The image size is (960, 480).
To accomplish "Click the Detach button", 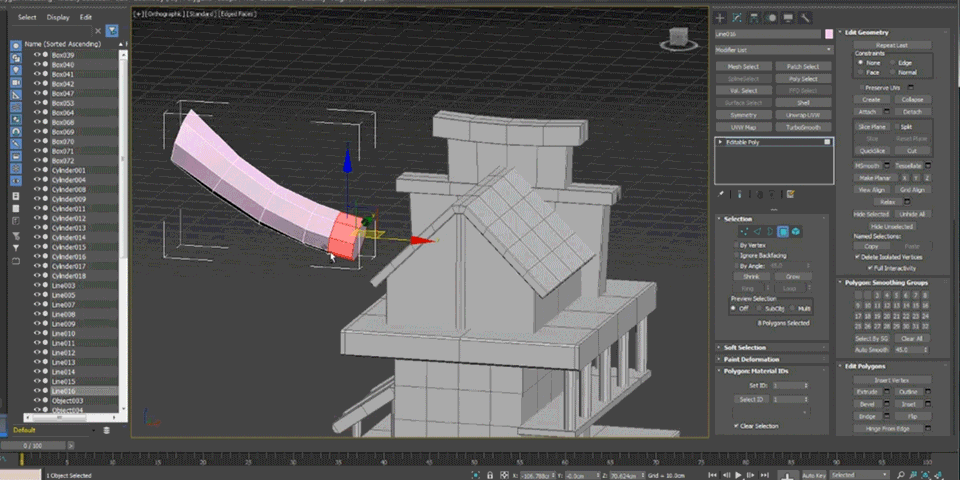I will pyautogui.click(x=912, y=112).
